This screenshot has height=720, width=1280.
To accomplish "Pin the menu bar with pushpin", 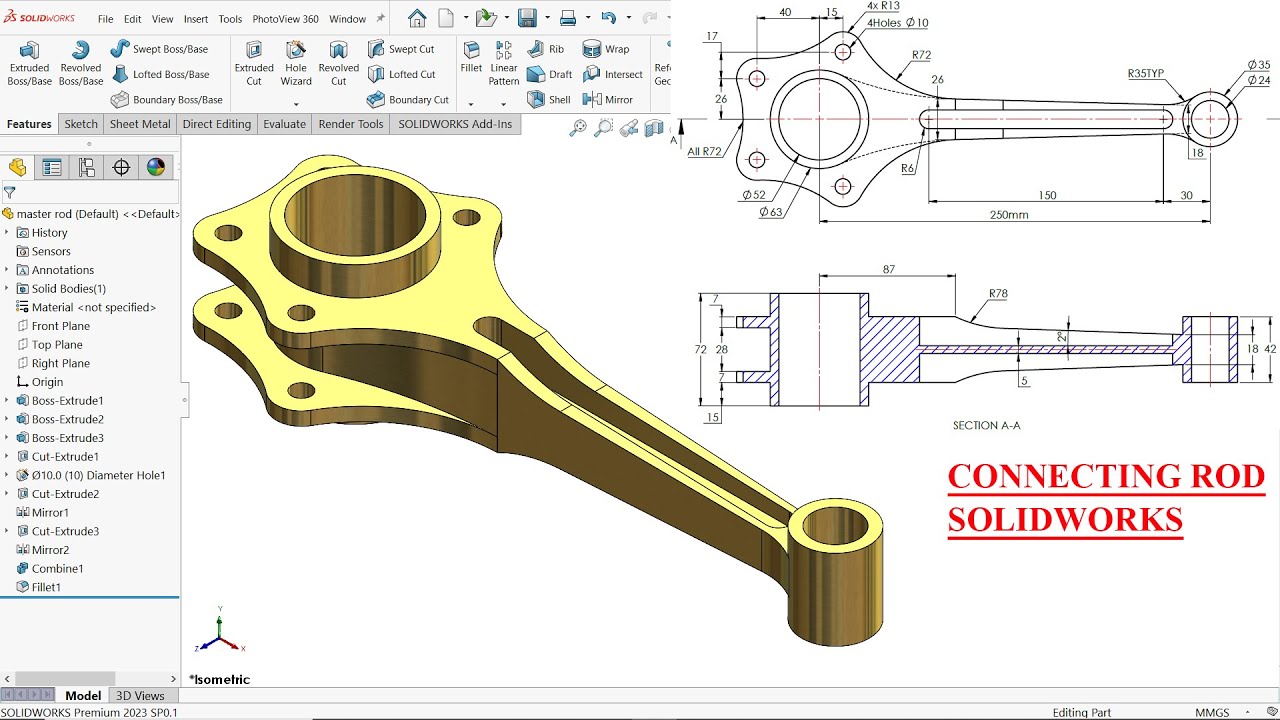I will pyautogui.click(x=380, y=18).
